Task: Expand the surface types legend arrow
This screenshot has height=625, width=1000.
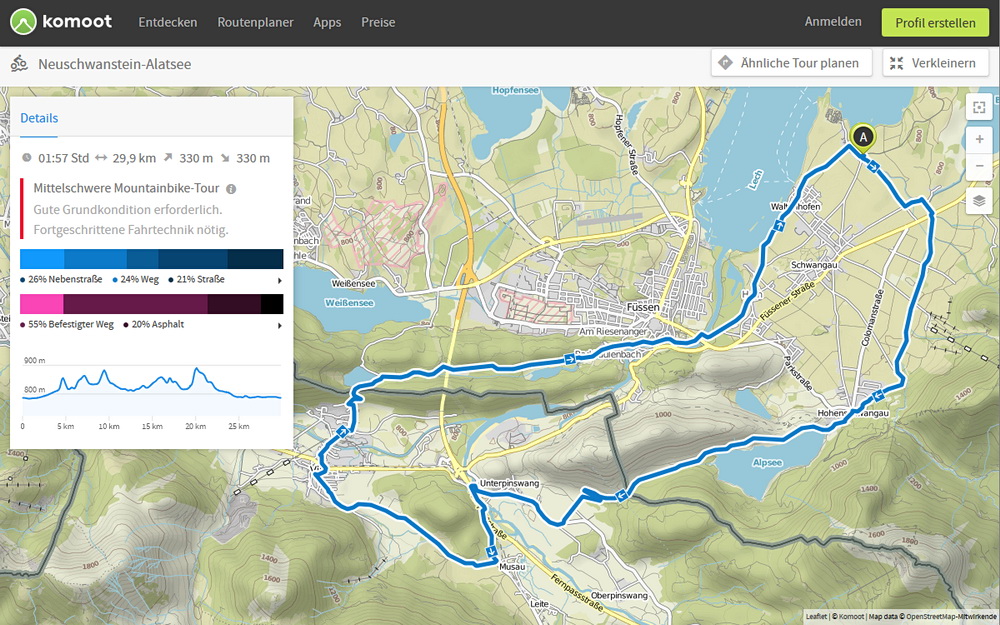Action: click(279, 325)
